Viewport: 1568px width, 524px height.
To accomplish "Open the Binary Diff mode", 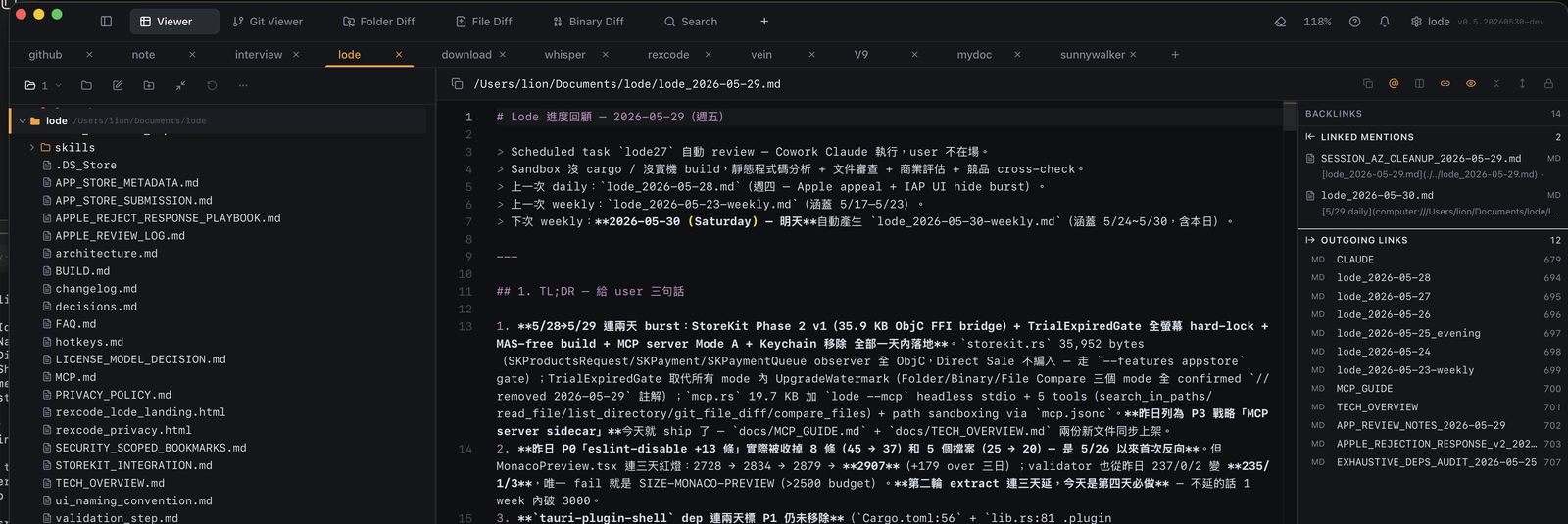I will (588, 22).
